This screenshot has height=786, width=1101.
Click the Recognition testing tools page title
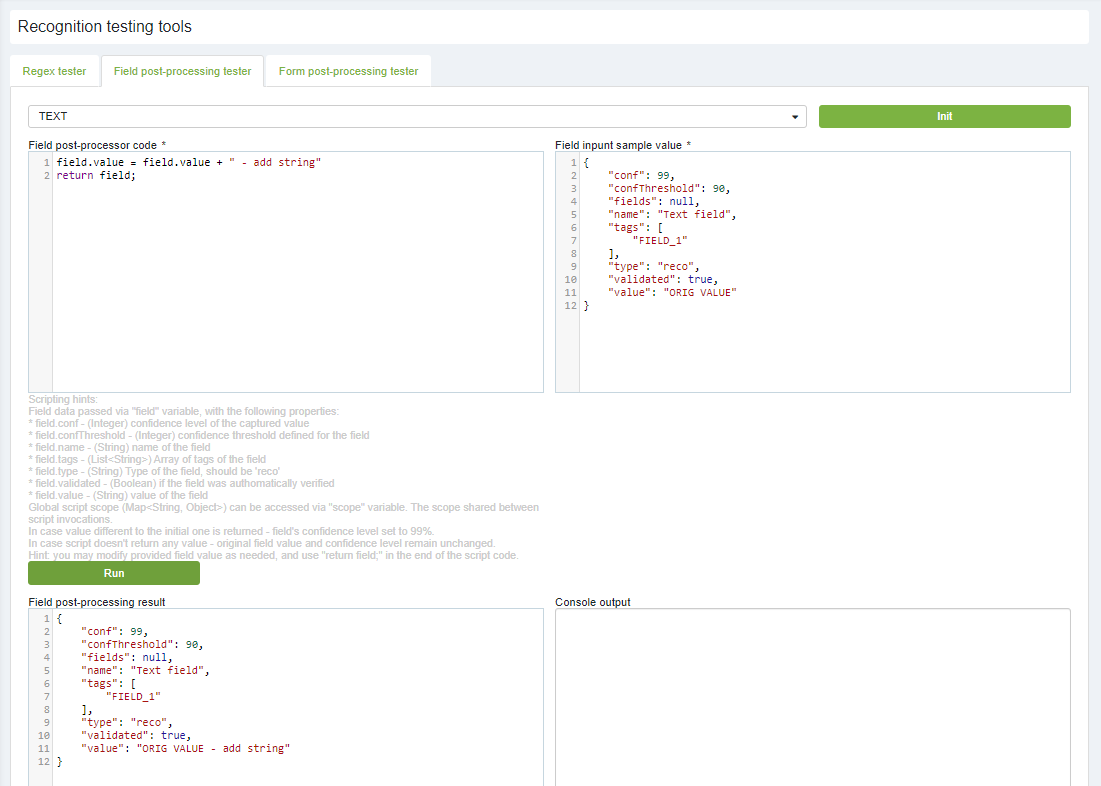105,27
